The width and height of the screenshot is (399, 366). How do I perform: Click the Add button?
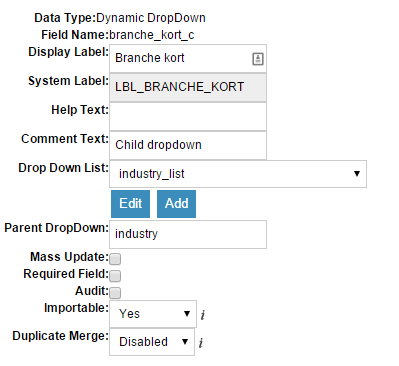[176, 204]
